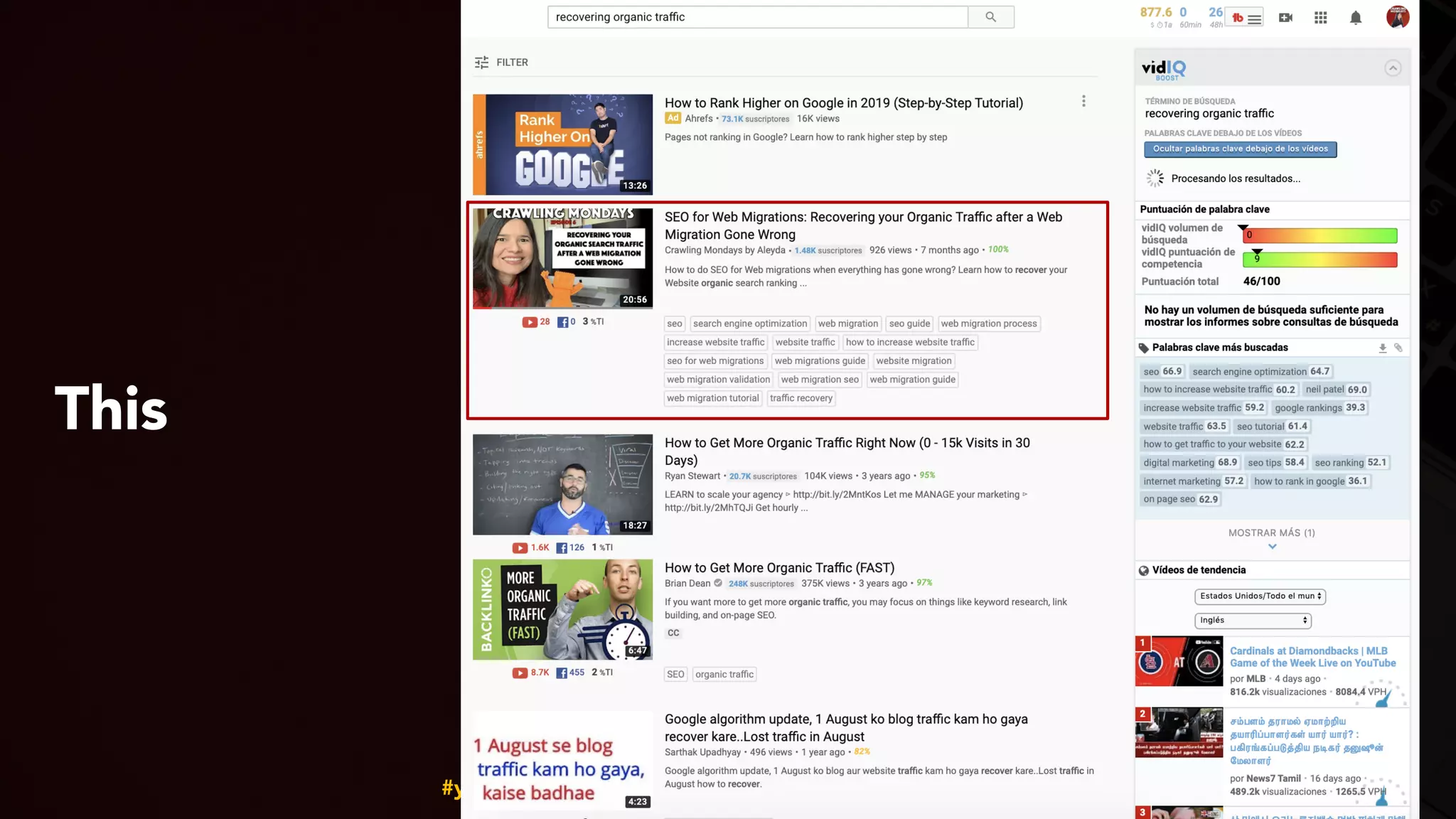Click Facebook icon showing 126
This screenshot has width=1456, height=819.
coord(562,548)
